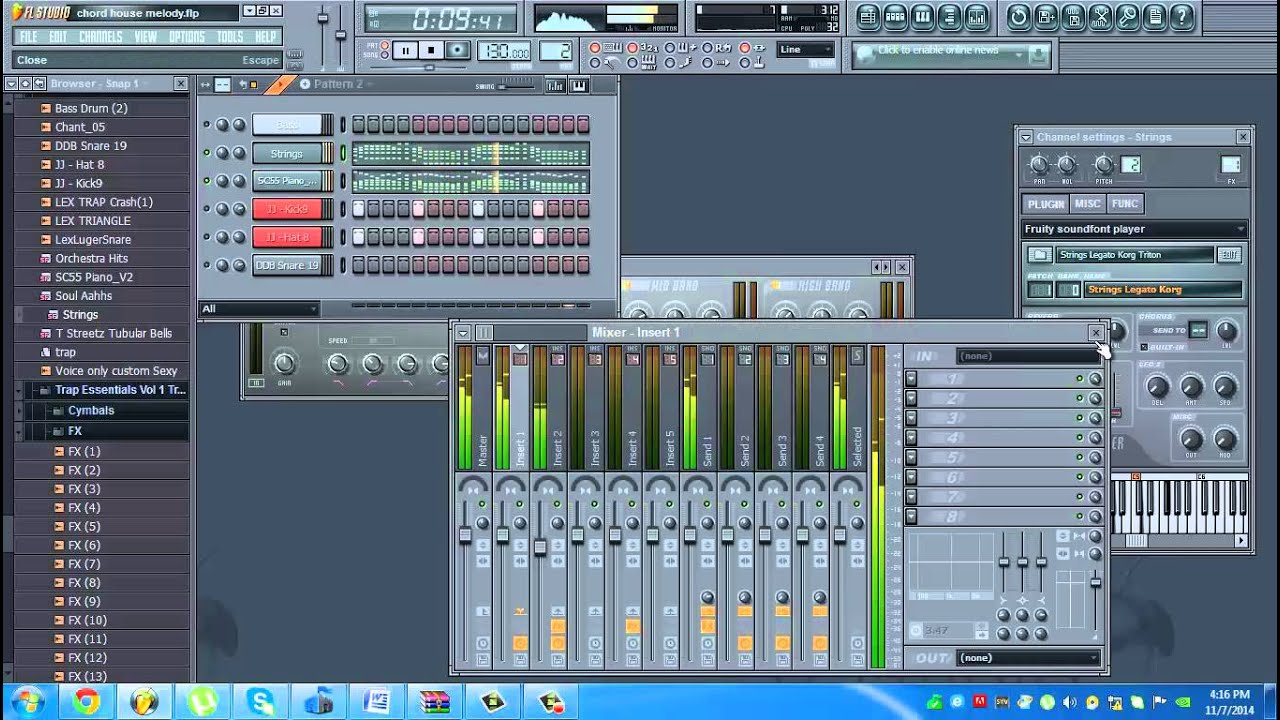
Task: Open mixer OUT (none) output dropdown
Action: click(1028, 658)
